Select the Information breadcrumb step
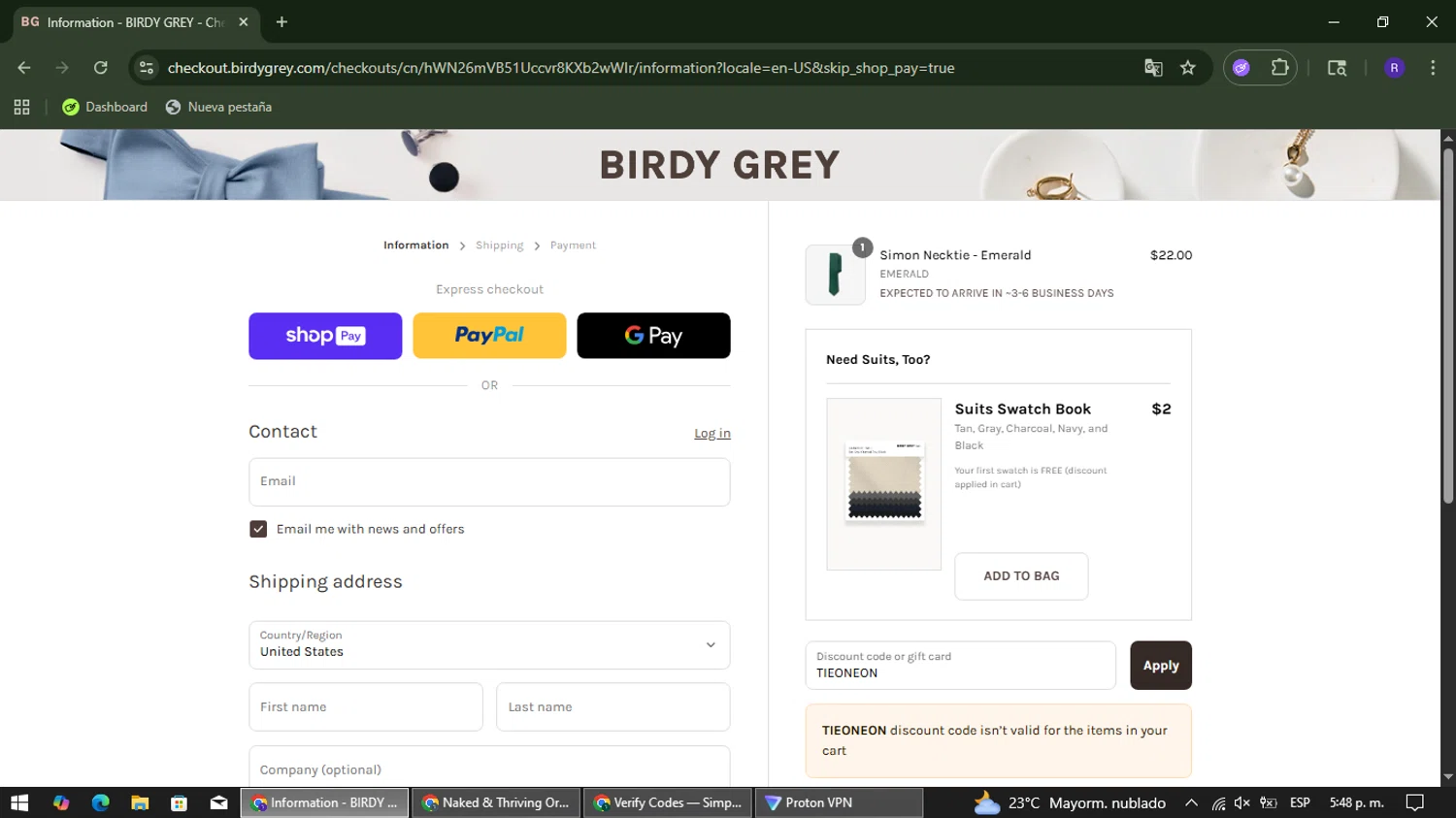 coord(415,245)
